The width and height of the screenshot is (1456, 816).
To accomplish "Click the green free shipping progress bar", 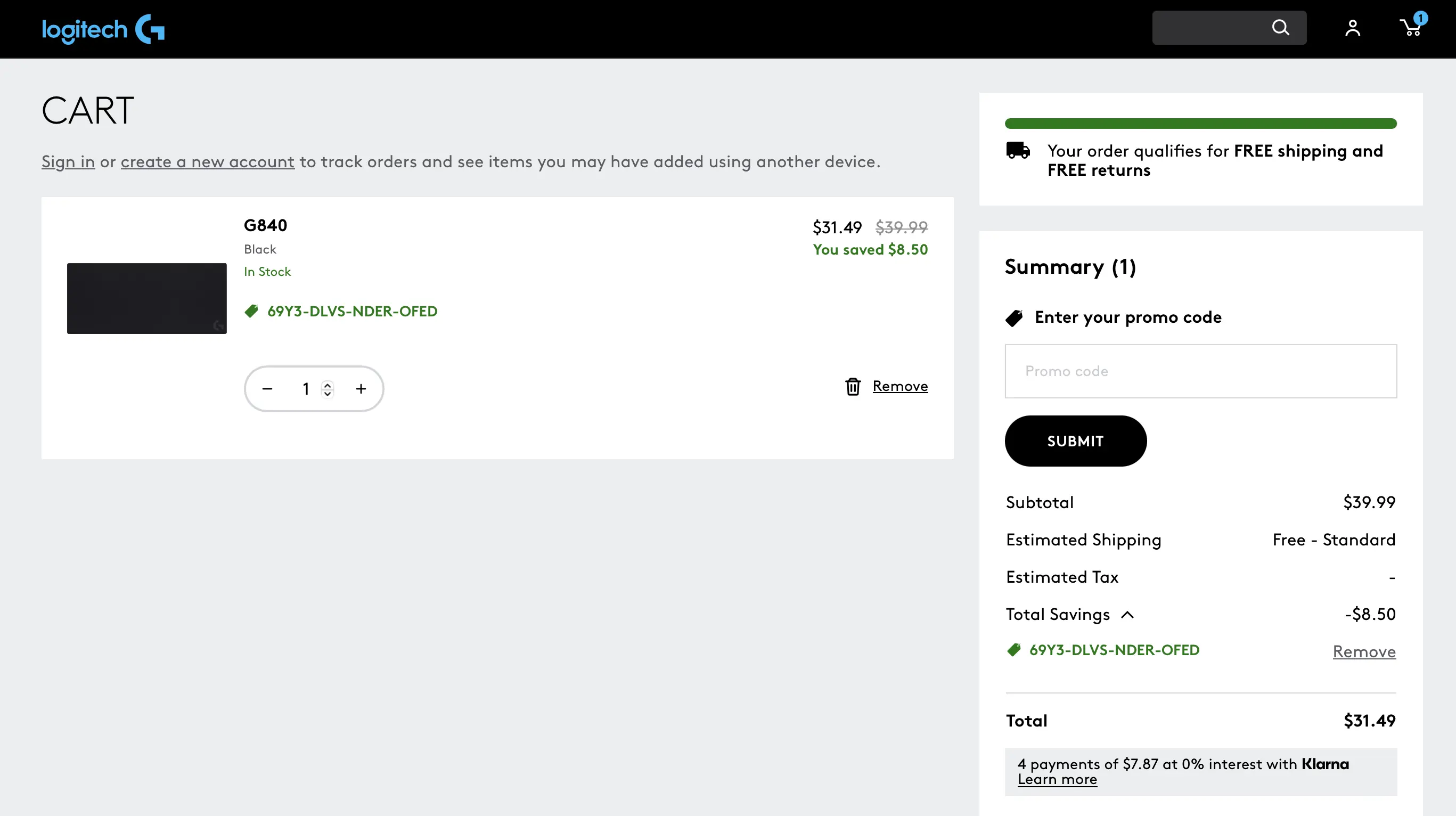I will [x=1200, y=124].
